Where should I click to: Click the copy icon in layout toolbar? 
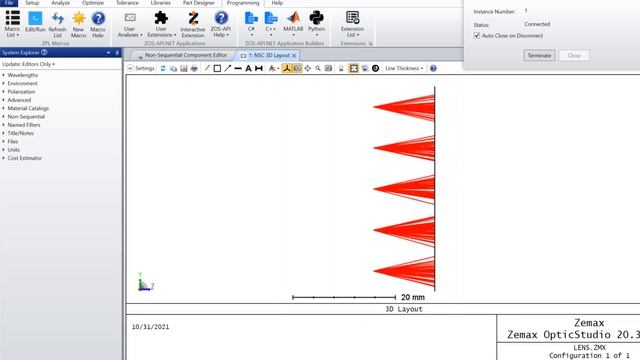[x=173, y=68]
